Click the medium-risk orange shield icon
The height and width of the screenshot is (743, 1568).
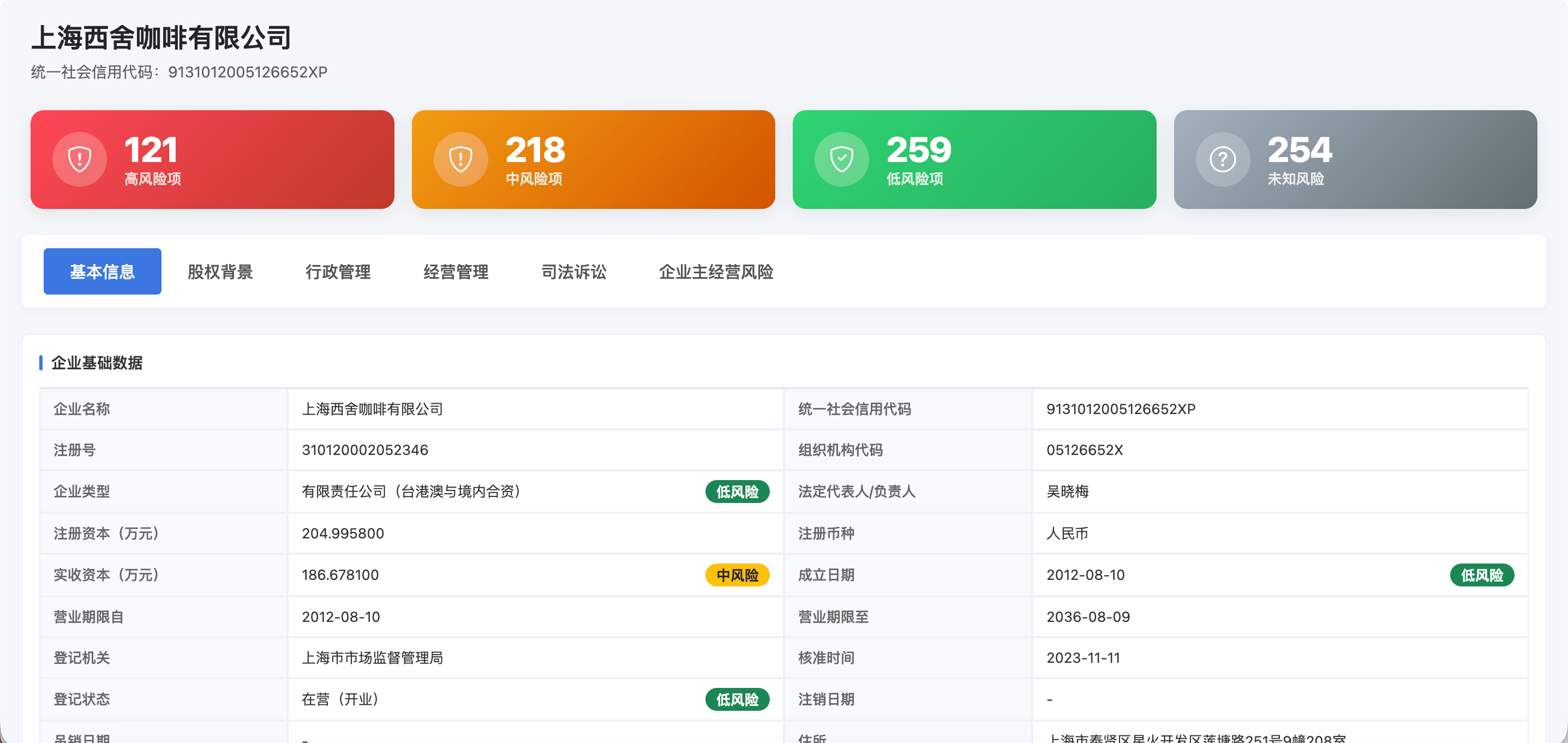point(461,159)
